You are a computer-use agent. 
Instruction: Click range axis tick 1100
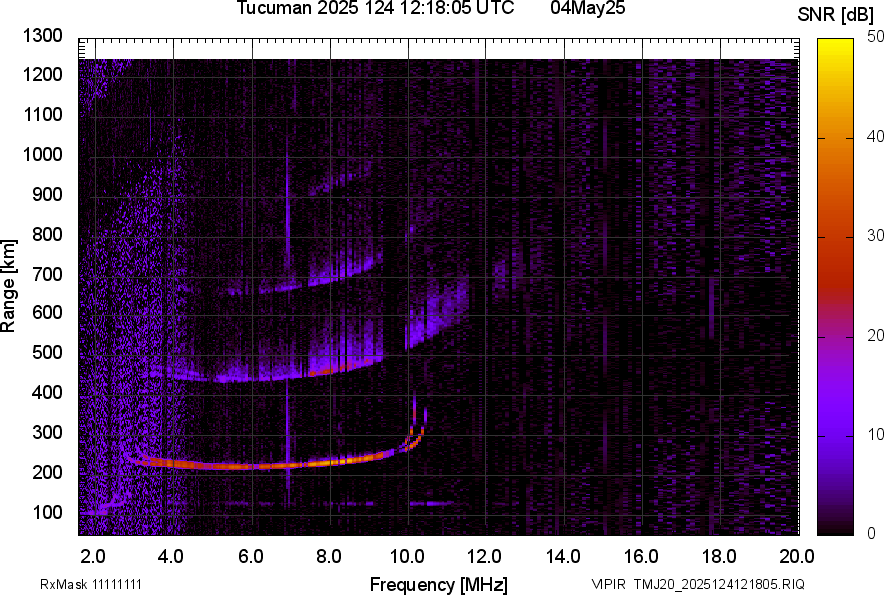click(42, 114)
